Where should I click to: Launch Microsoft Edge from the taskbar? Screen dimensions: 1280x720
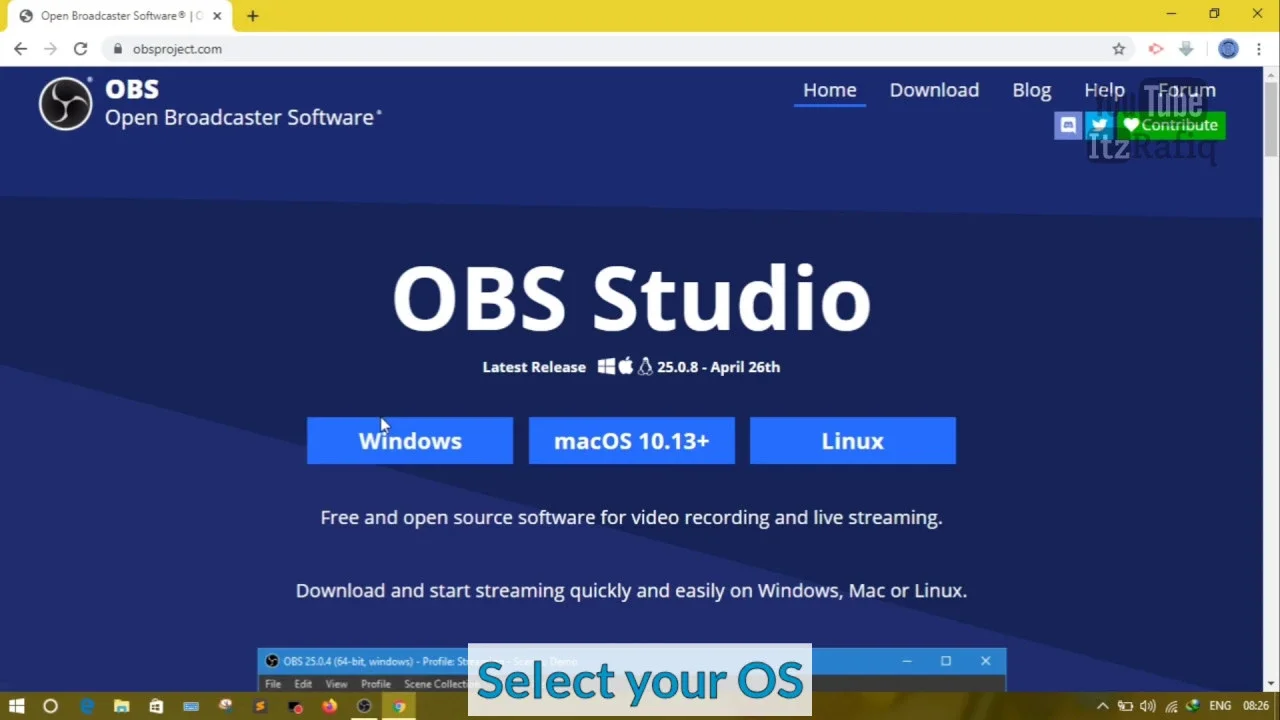[87, 706]
